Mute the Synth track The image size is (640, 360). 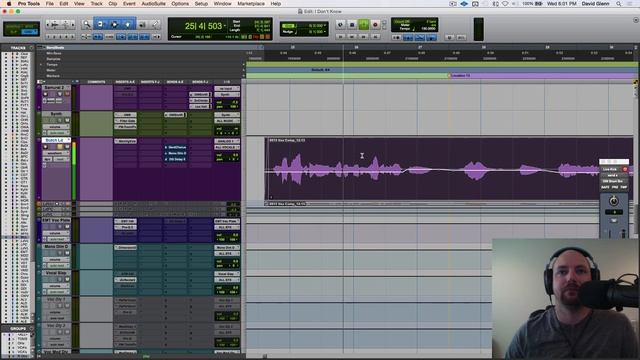pos(67,120)
